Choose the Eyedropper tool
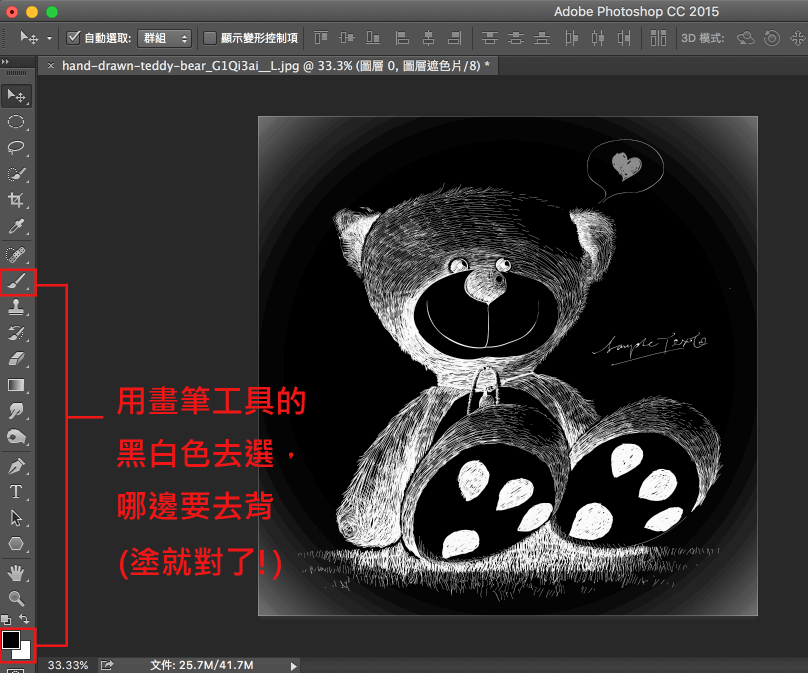 point(16,226)
